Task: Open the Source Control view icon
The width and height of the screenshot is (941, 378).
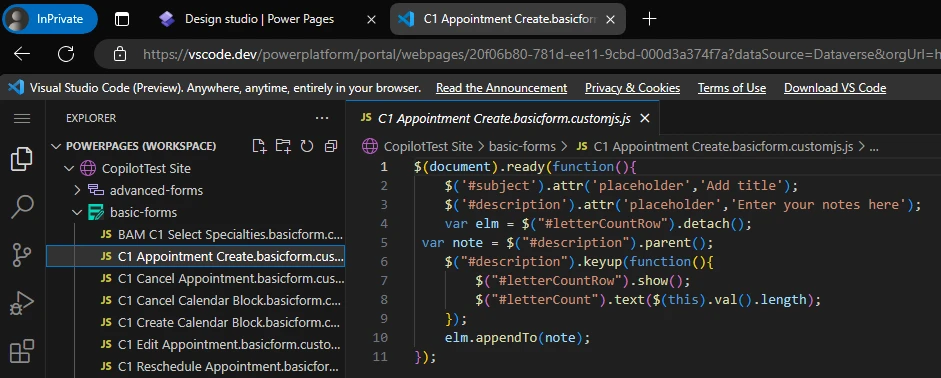Action: click(x=22, y=255)
